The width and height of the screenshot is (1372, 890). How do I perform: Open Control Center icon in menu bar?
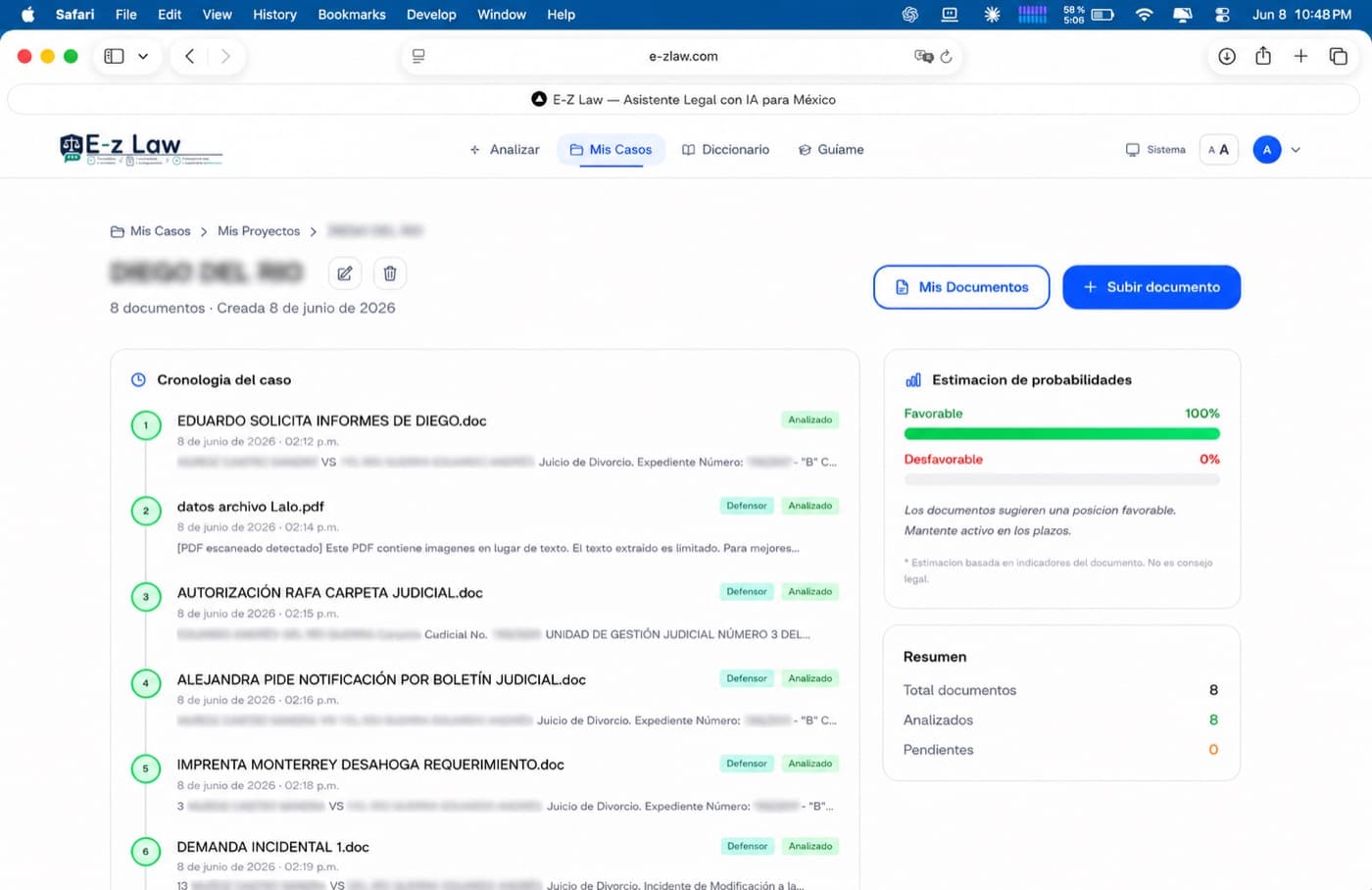[x=1222, y=15]
